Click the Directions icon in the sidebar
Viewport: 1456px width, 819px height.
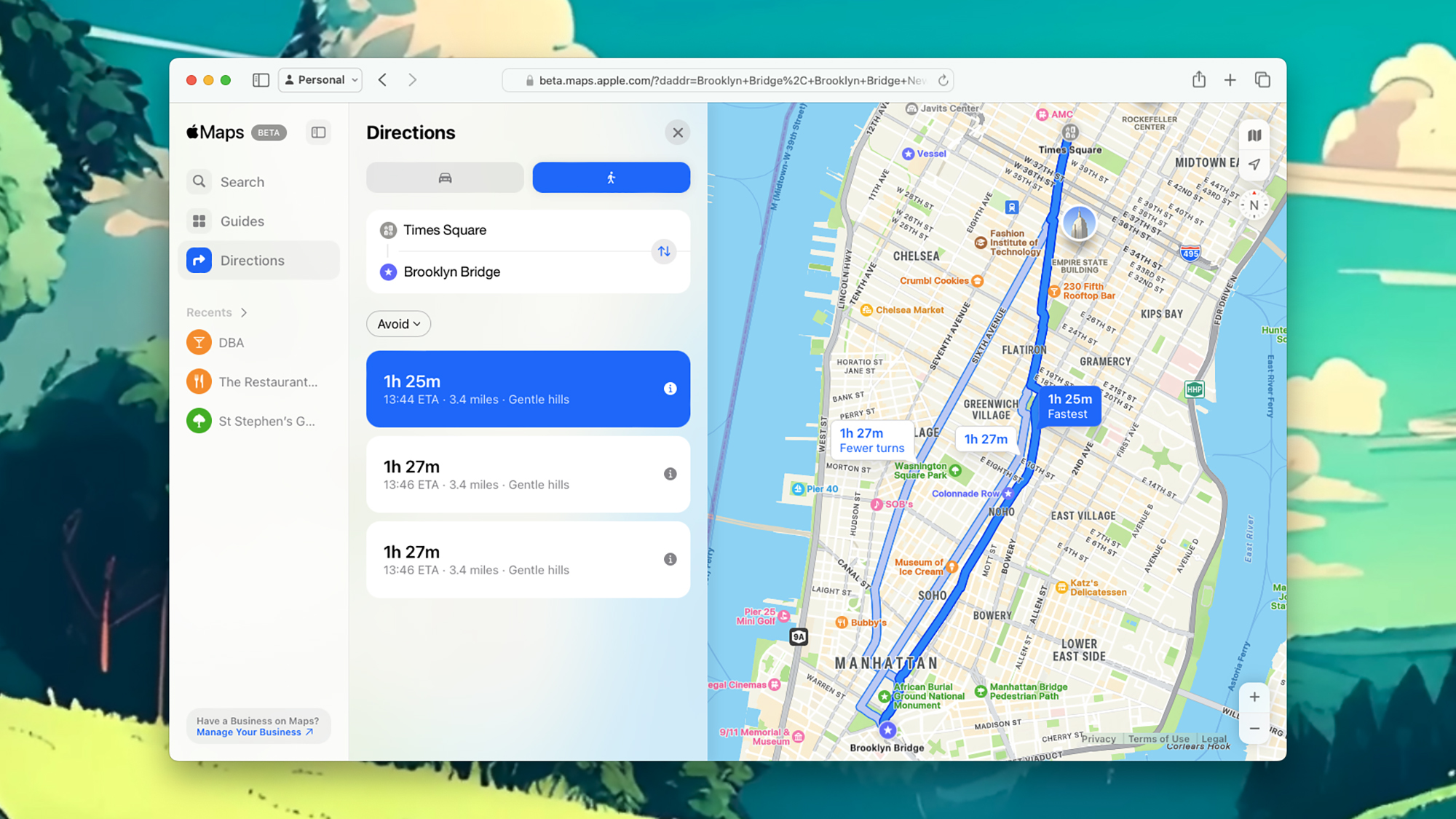(199, 260)
